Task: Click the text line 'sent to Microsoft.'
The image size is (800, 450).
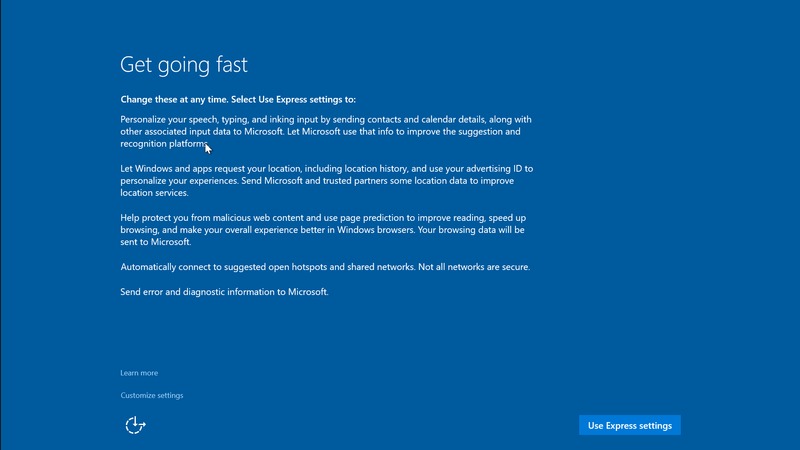Action: 155,242
